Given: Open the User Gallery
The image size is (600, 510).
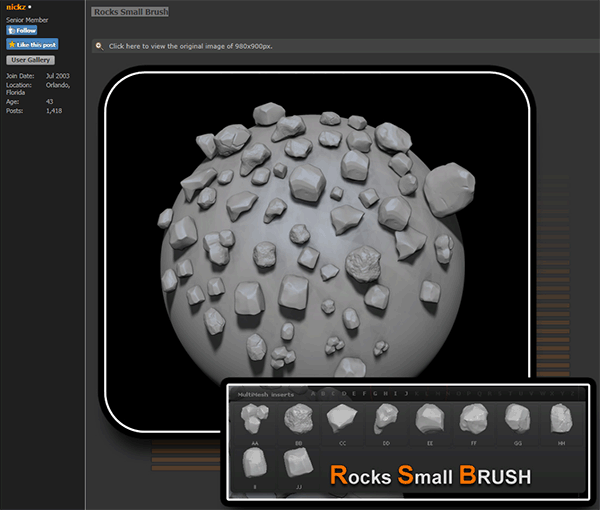Looking at the screenshot, I should [31, 60].
